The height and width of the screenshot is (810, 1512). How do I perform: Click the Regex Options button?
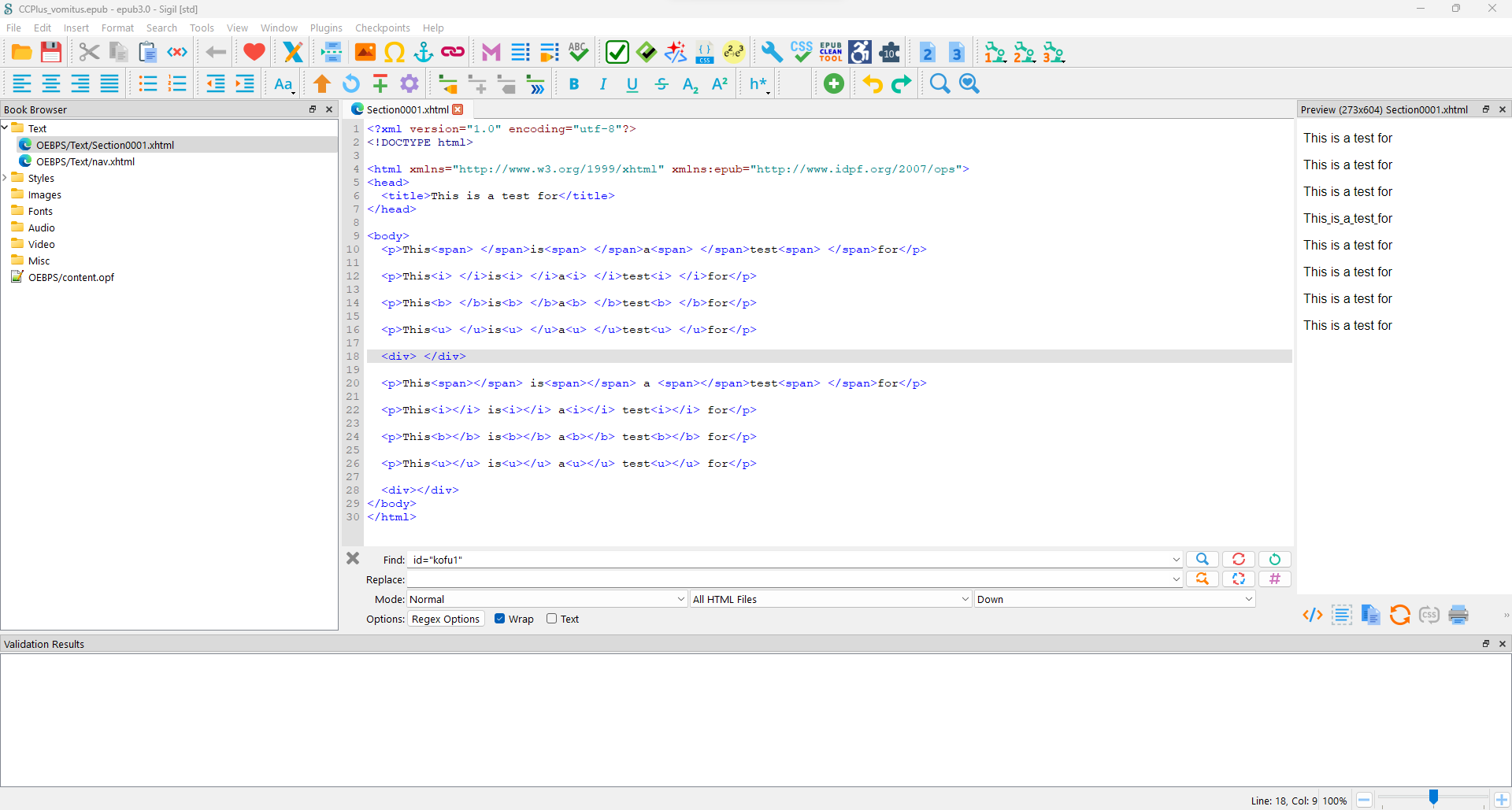tap(445, 619)
